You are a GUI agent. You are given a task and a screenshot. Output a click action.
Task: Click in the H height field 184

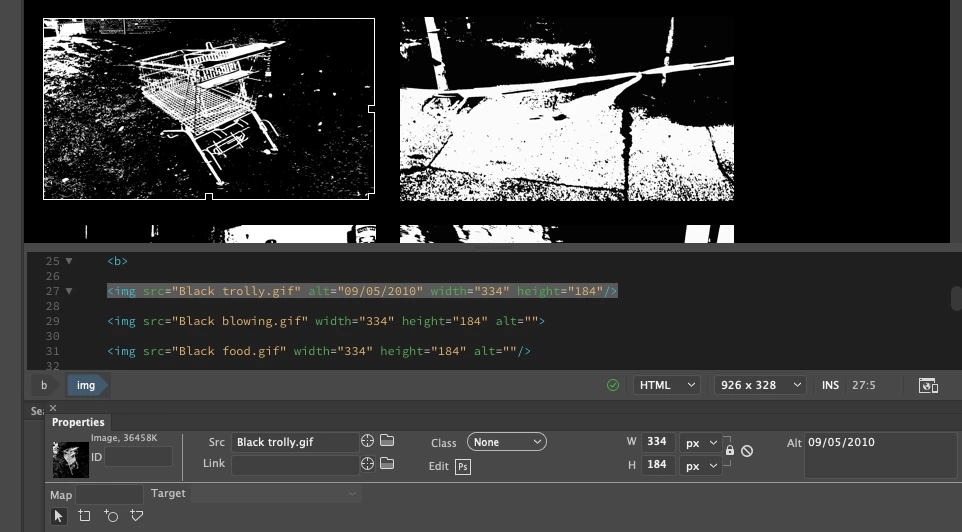coord(658,465)
